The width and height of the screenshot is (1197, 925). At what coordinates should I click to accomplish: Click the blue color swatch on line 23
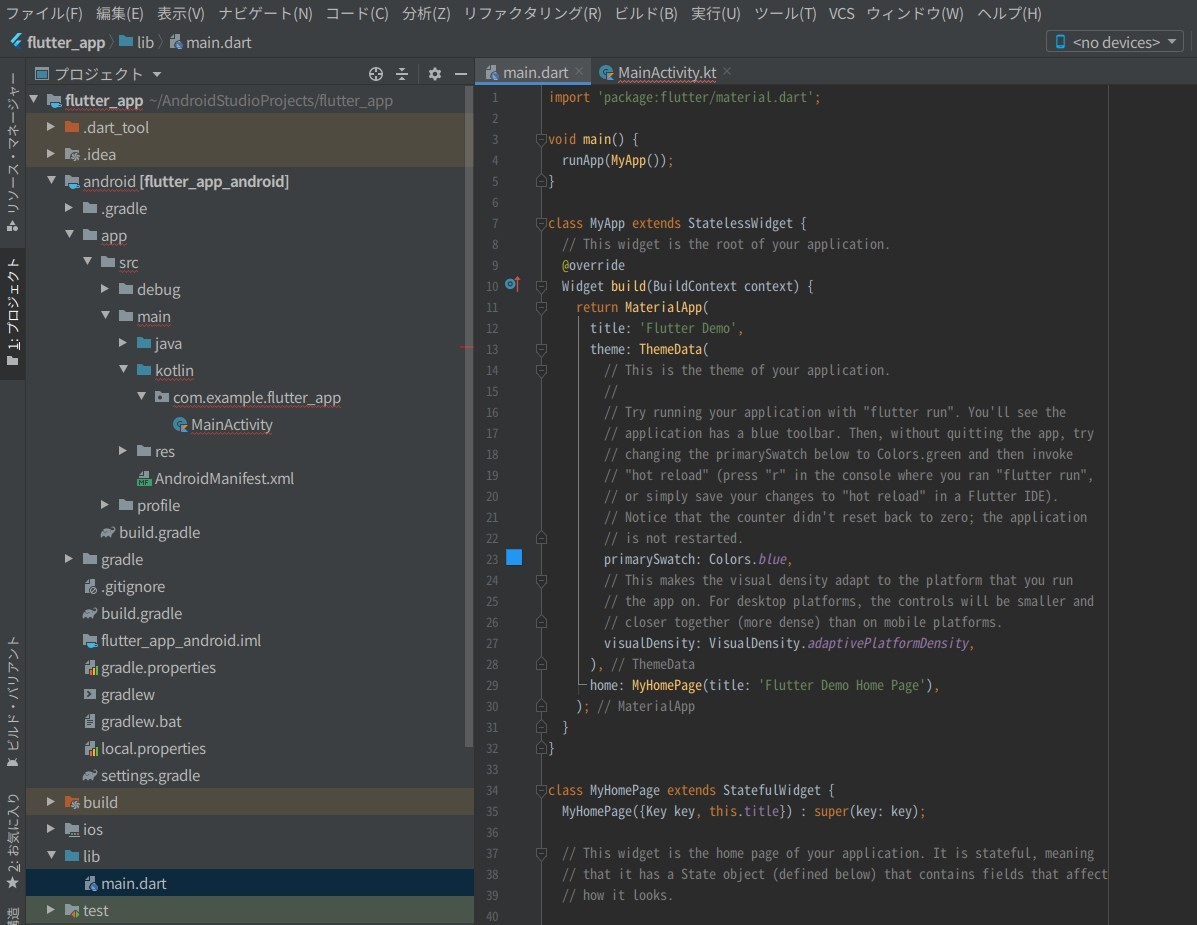[514, 558]
